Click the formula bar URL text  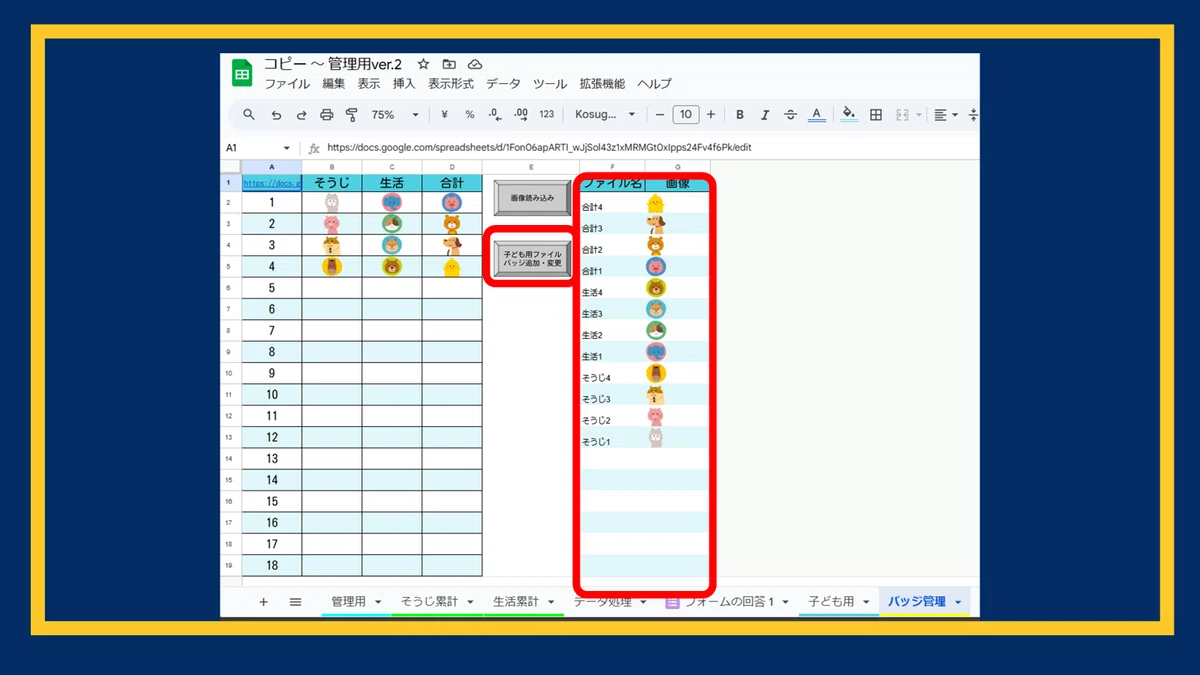coord(539,148)
